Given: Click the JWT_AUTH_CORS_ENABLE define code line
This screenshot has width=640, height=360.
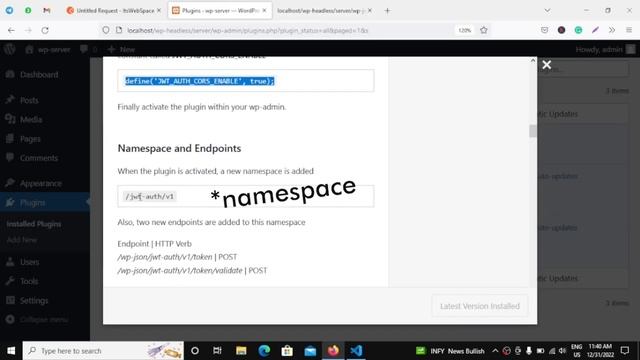Looking at the screenshot, I should click(200, 81).
